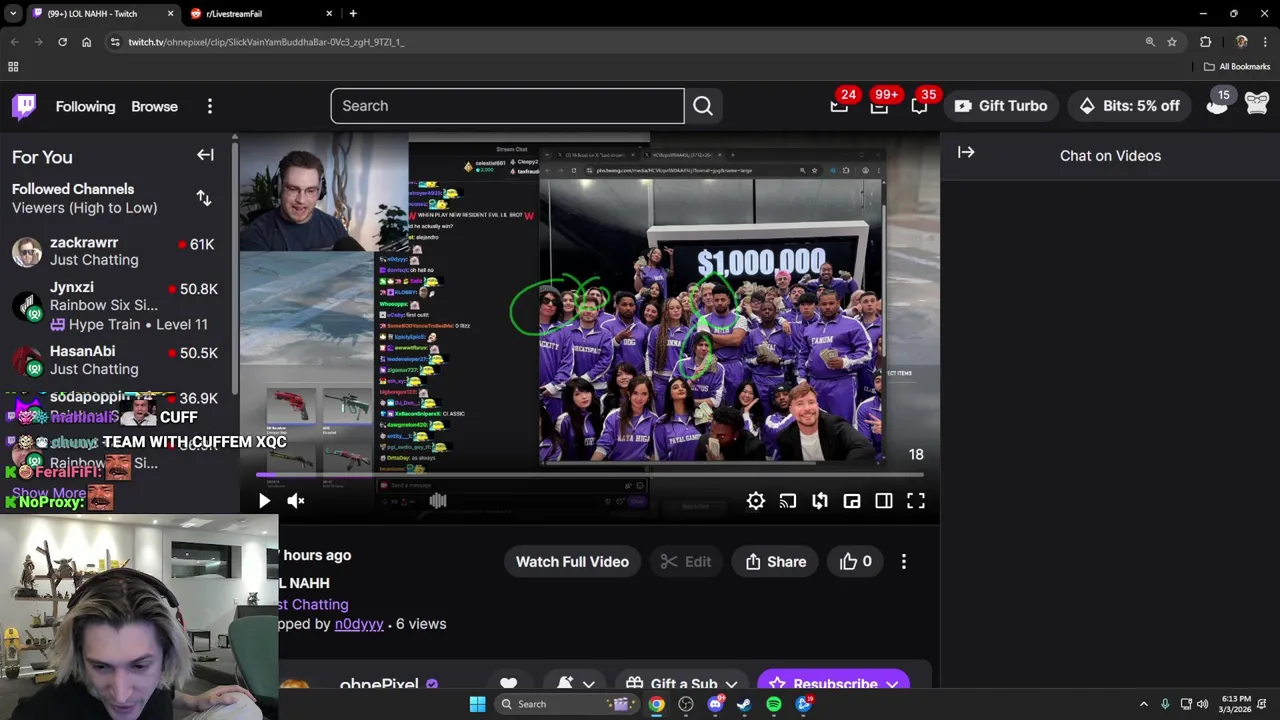Image resolution: width=1280 pixels, height=720 pixels.
Task: Reload the page
Action: [x=62, y=42]
